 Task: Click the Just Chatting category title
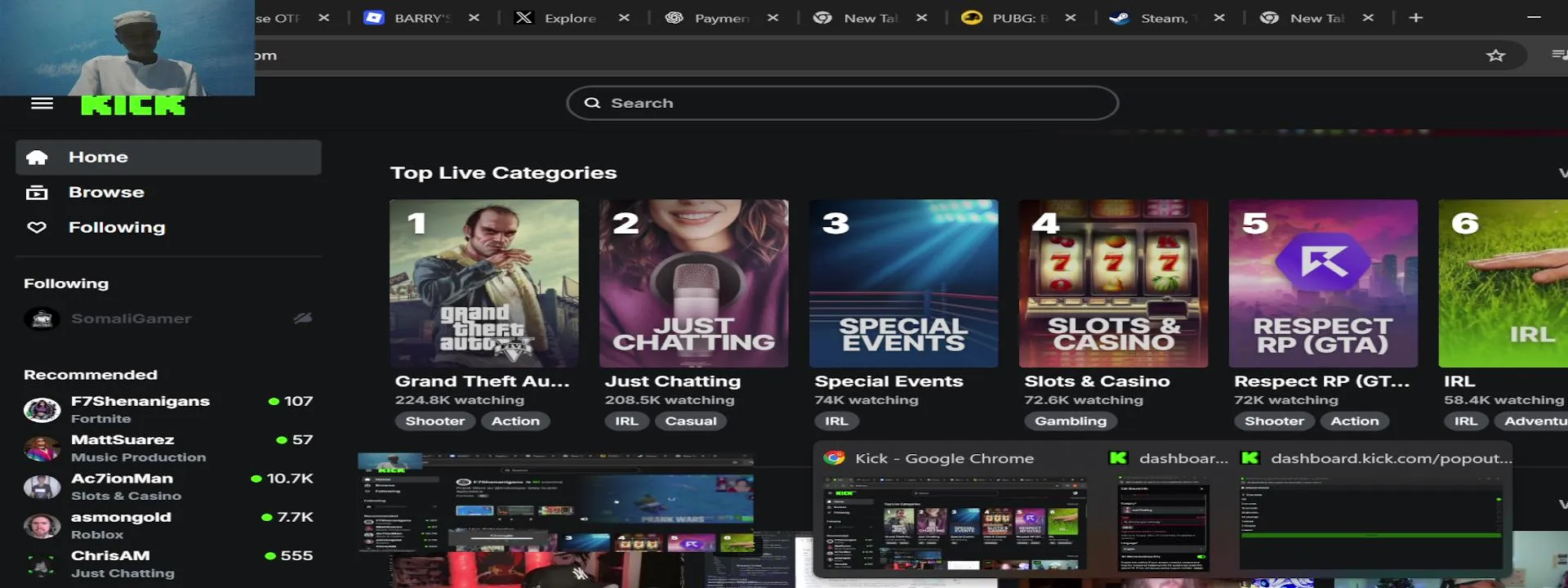point(673,381)
